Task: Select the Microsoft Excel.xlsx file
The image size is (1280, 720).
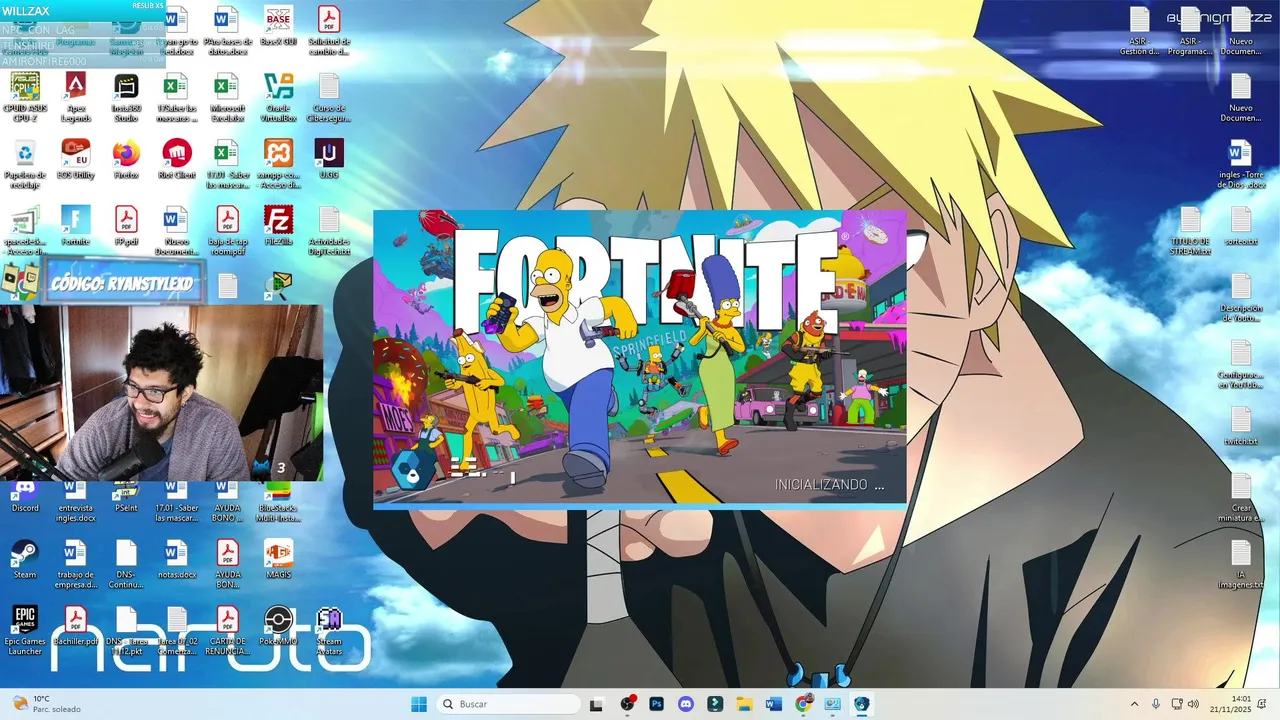Action: tap(228, 97)
